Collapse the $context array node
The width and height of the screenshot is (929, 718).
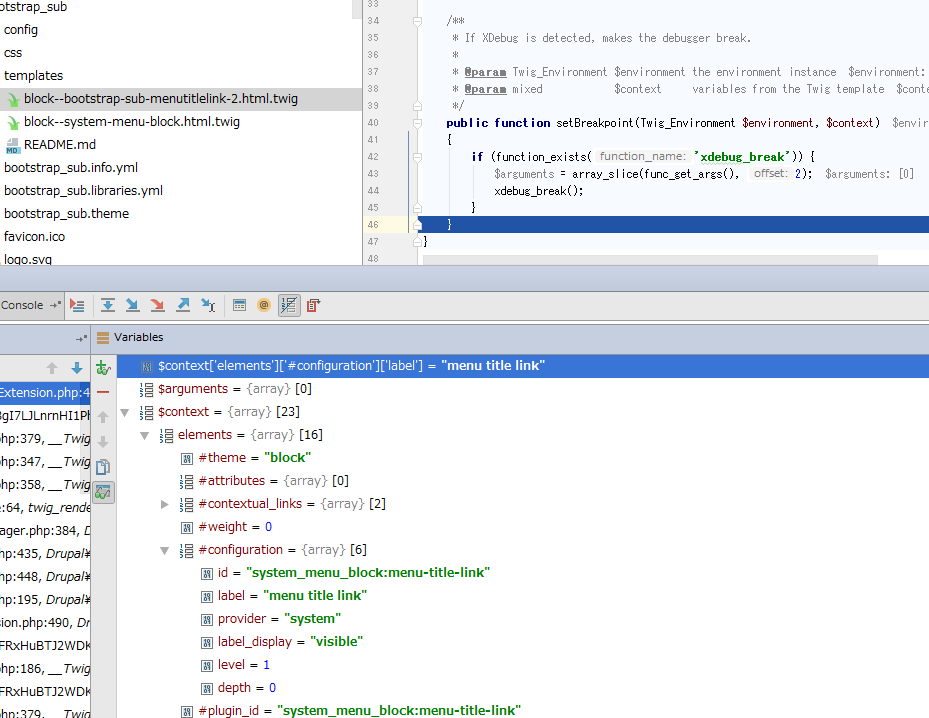(125, 412)
